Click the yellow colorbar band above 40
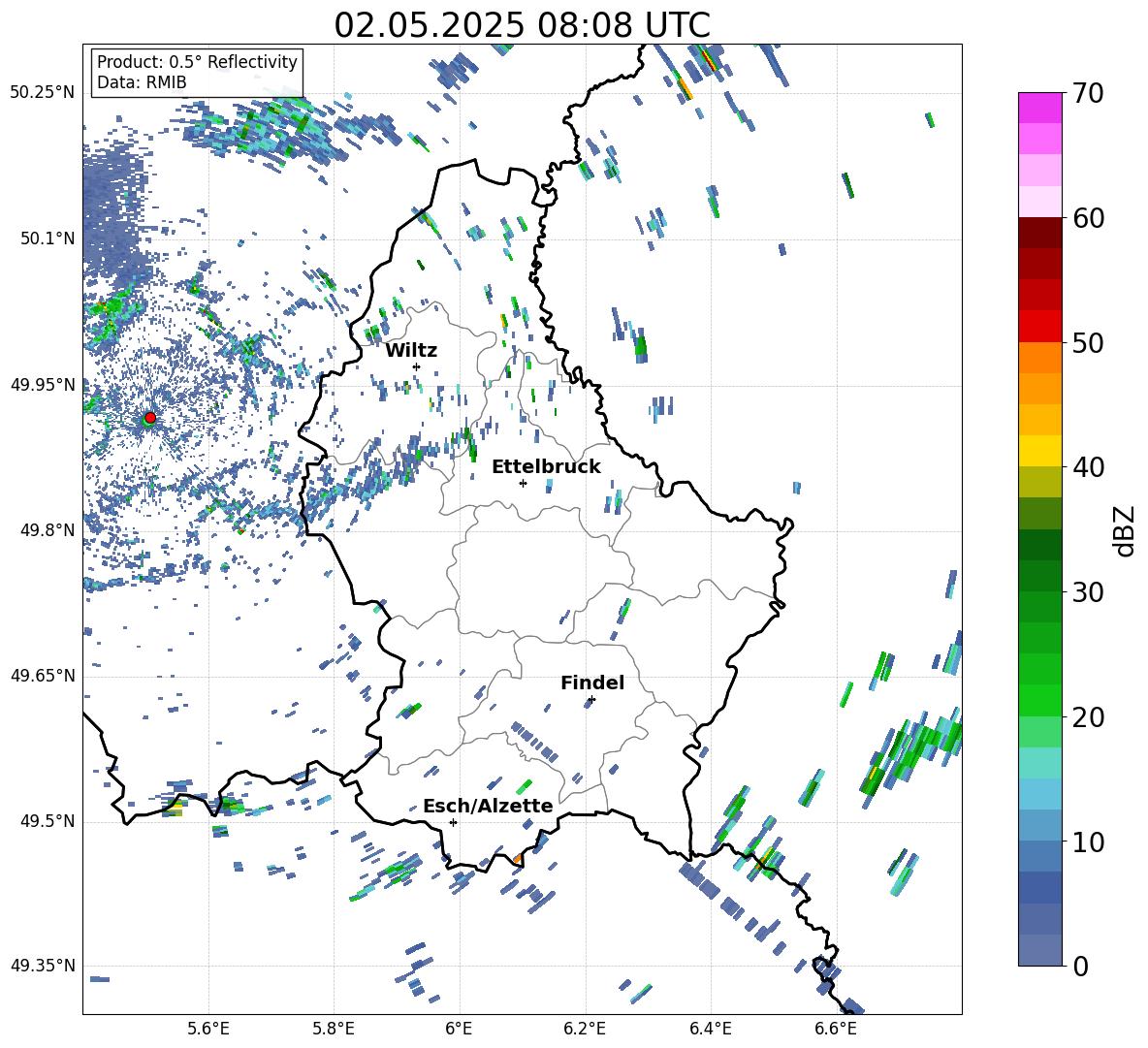This screenshot has height=1048, width=1148. [1040, 451]
